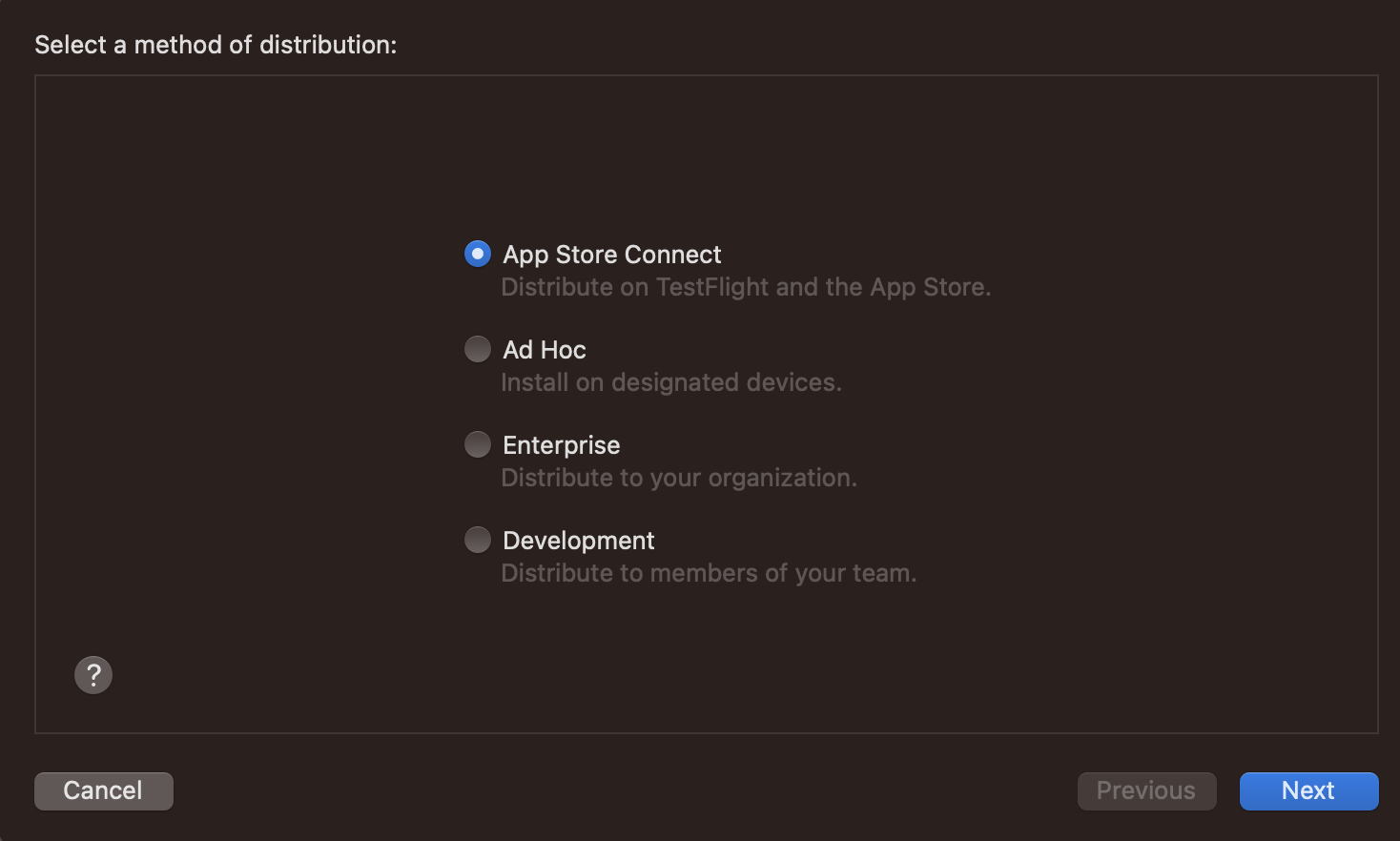Click the "App Store Connect" option label
The width and height of the screenshot is (1400, 841).
[x=611, y=255]
